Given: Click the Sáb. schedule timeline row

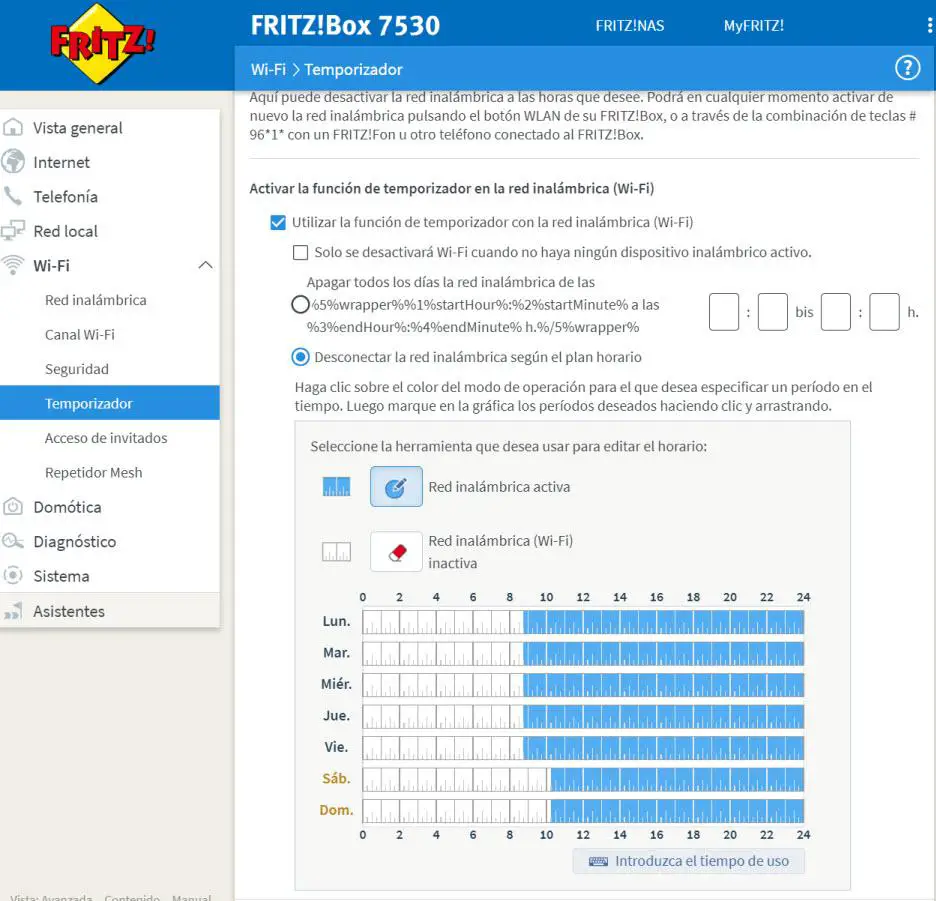Looking at the screenshot, I should (583, 779).
